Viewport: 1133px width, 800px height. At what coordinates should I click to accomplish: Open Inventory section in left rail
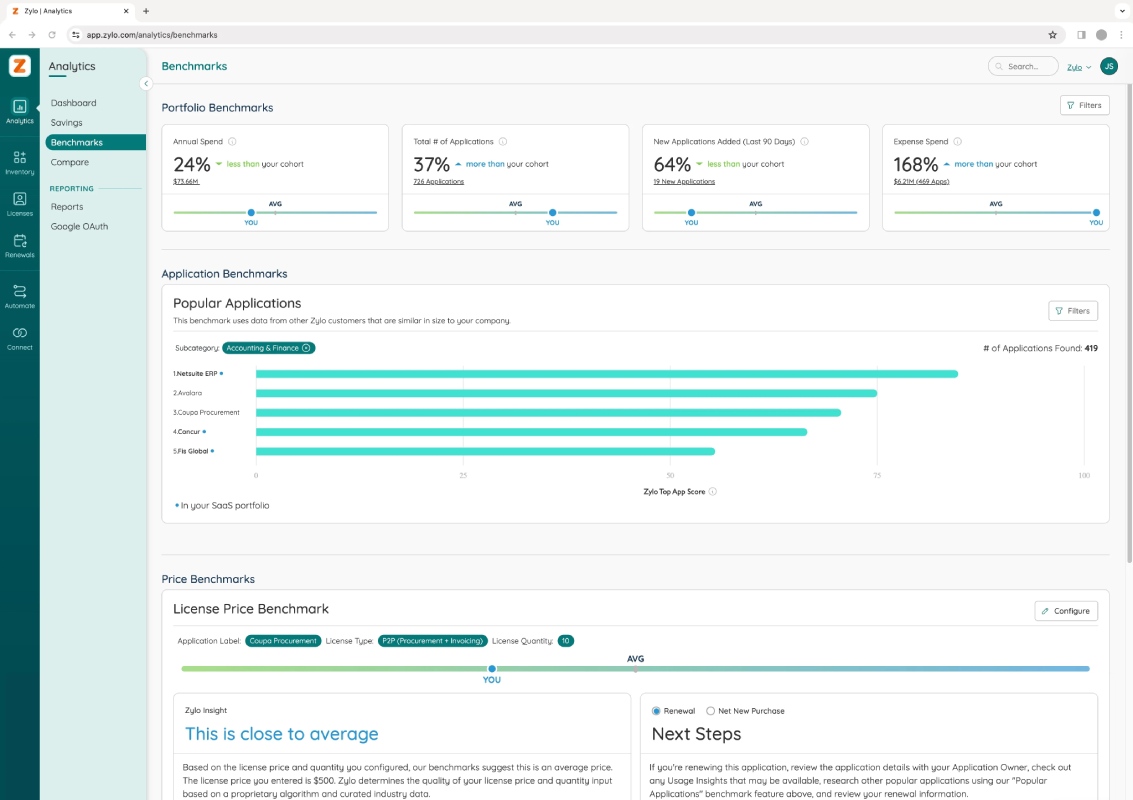(x=20, y=163)
